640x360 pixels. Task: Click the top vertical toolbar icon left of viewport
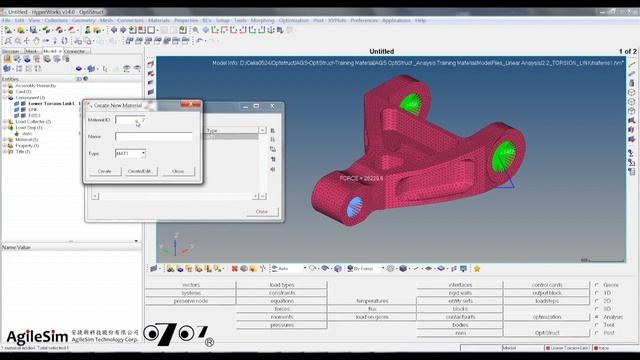[151, 64]
